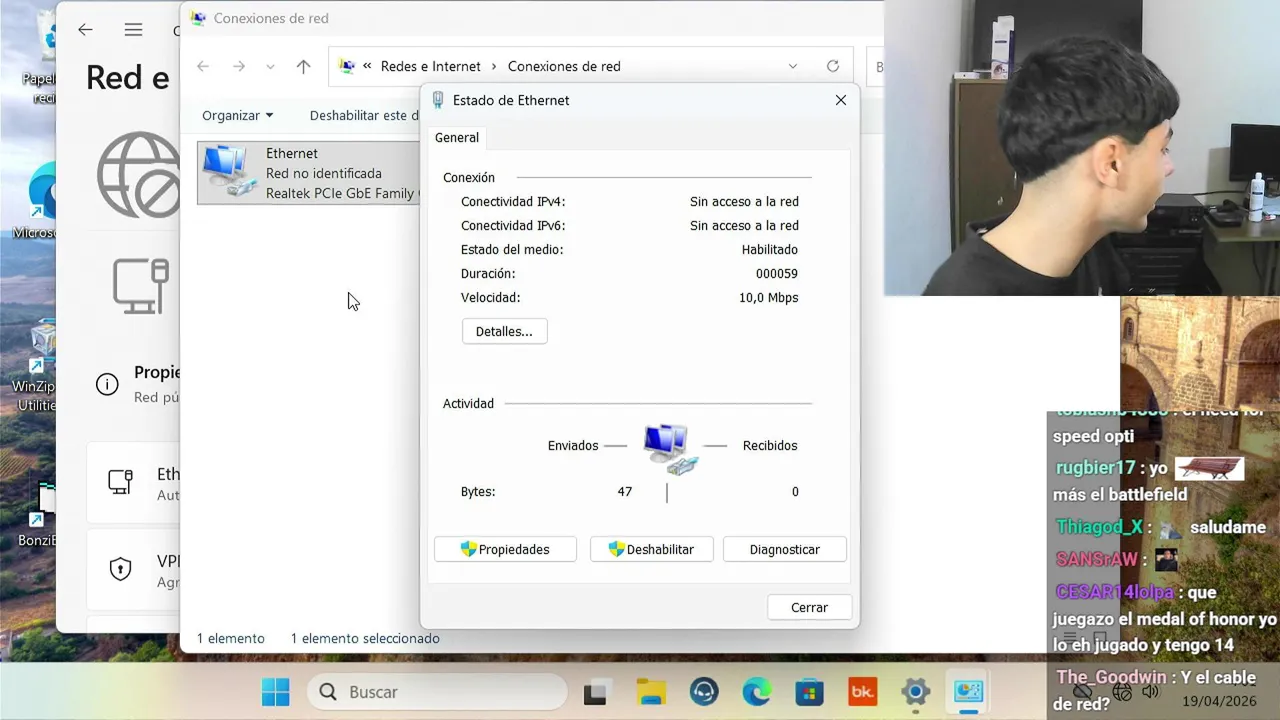Click the breadcrumb network folder icon
Image resolution: width=1280 pixels, height=720 pixels.
[347, 66]
